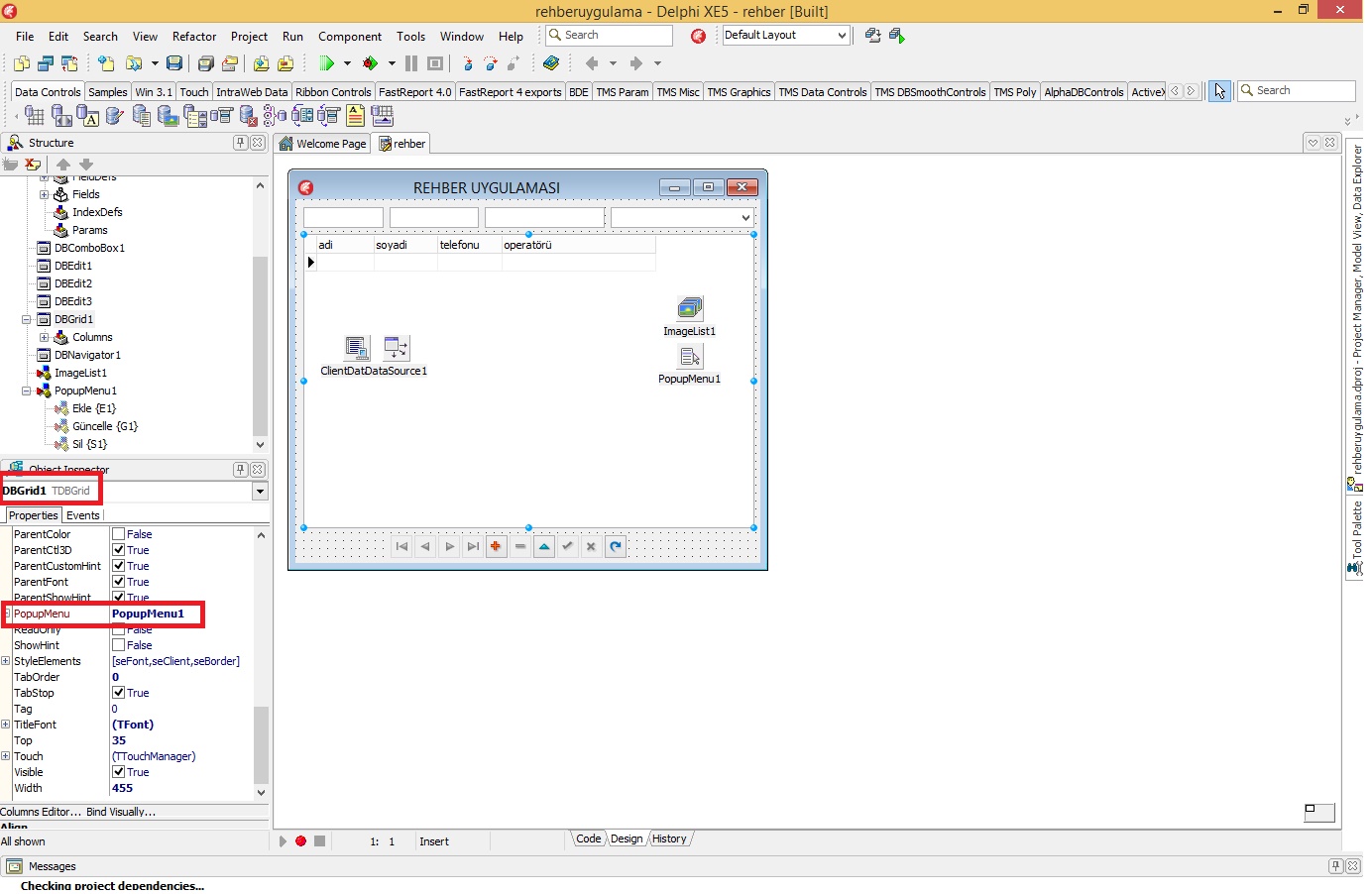Screen dimensions: 1372x894
Task: Open the Object Inspector component selector dropdown
Action: (260, 492)
